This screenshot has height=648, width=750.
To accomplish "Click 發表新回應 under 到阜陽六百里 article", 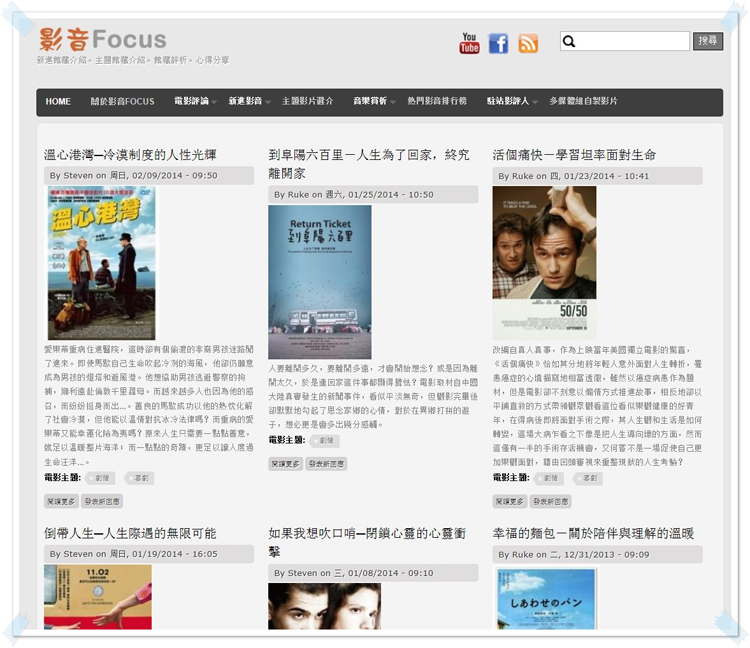I will tap(326, 463).
